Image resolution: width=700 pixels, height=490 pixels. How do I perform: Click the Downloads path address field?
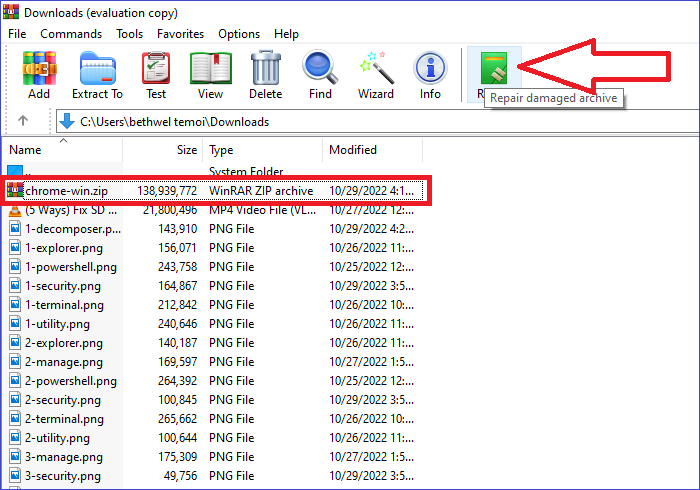coord(380,121)
